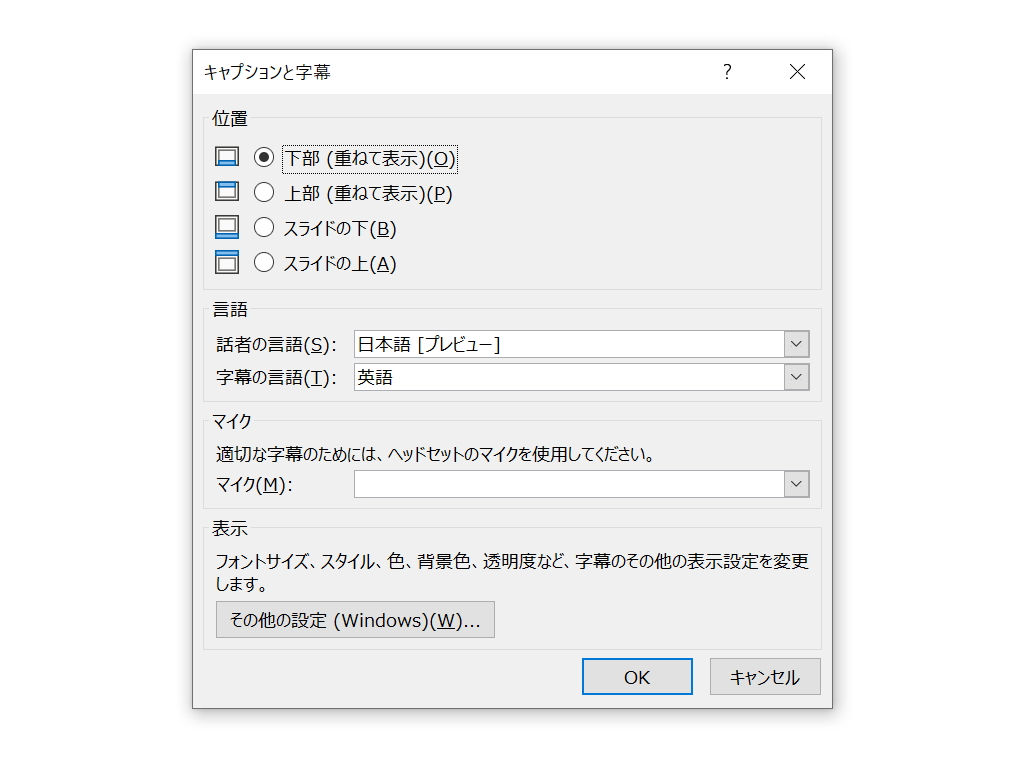Click the 上部 (重ねて表示)(P) label text
The width and height of the screenshot is (1024, 768).
(x=368, y=194)
